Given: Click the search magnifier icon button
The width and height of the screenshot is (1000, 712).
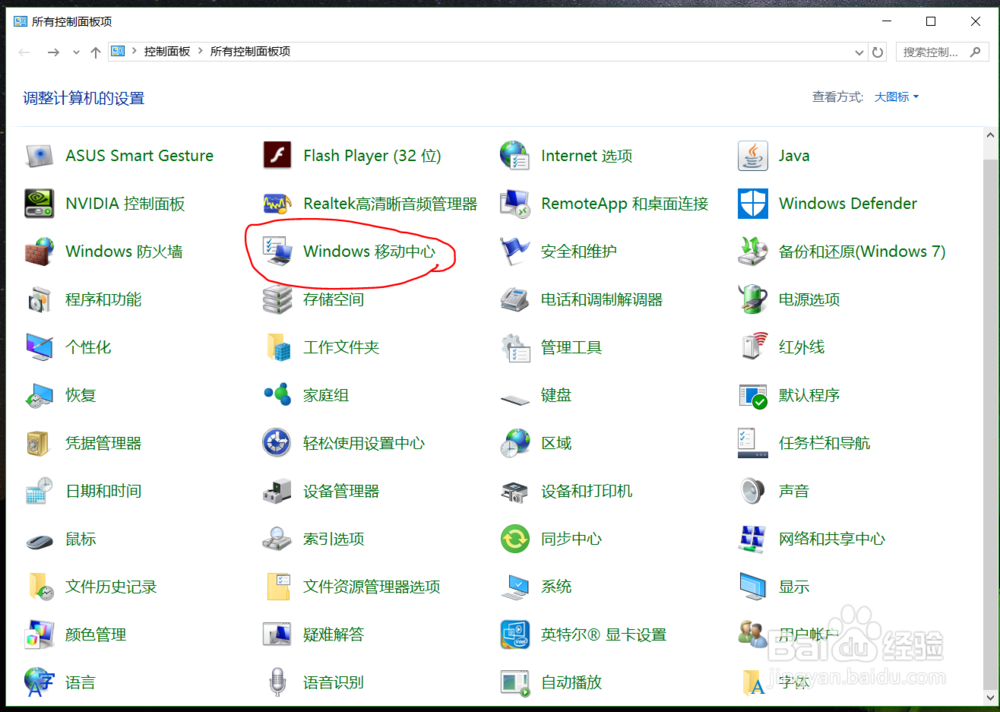Looking at the screenshot, I should click(x=975, y=52).
